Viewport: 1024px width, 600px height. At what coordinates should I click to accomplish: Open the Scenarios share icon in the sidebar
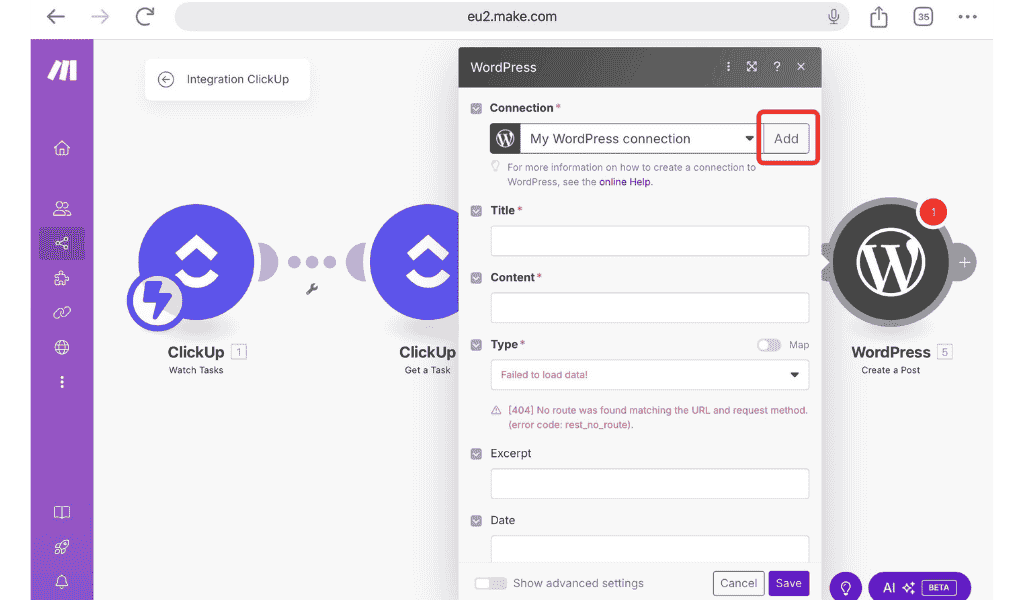click(x=61, y=244)
